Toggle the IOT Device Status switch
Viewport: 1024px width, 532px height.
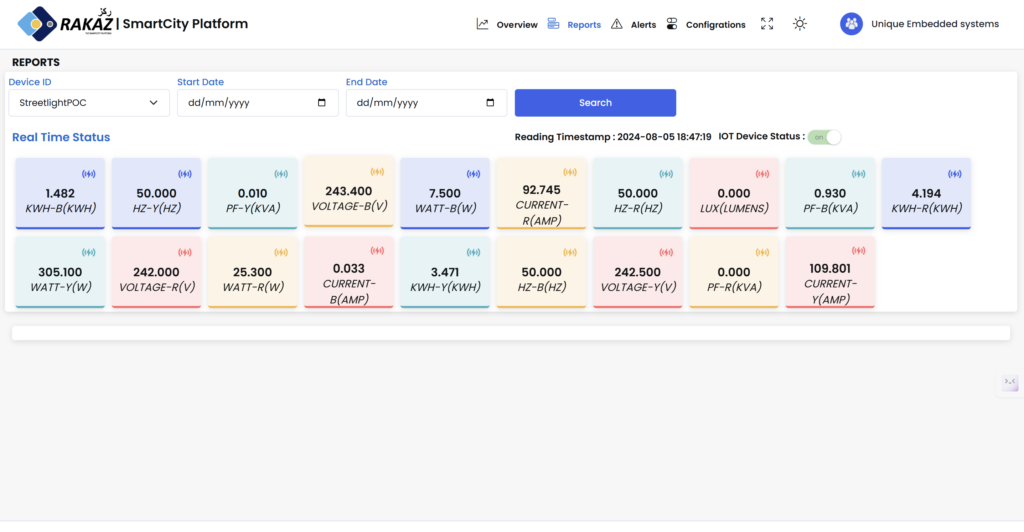click(824, 137)
